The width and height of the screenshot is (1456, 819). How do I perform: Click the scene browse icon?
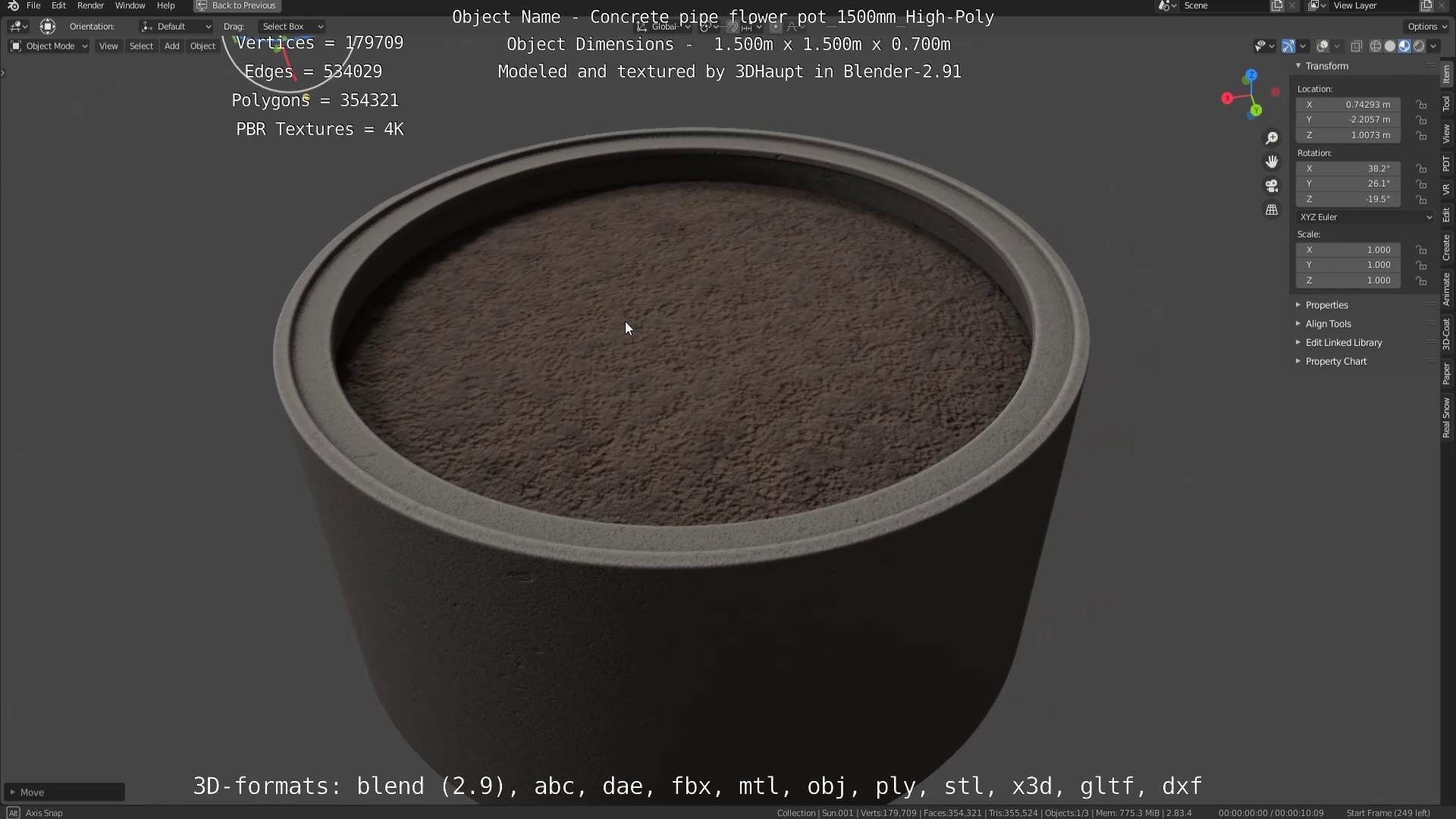1167,5
